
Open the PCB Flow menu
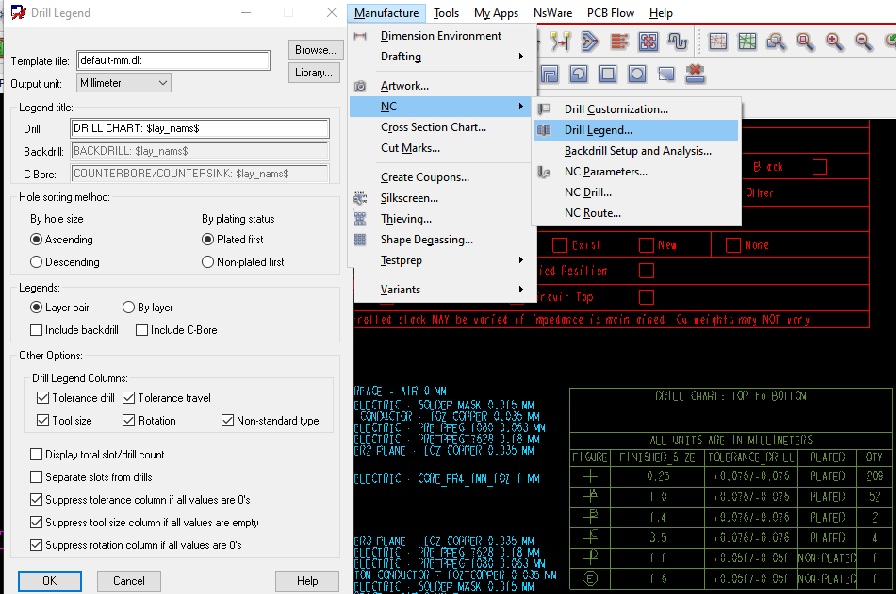tap(610, 13)
